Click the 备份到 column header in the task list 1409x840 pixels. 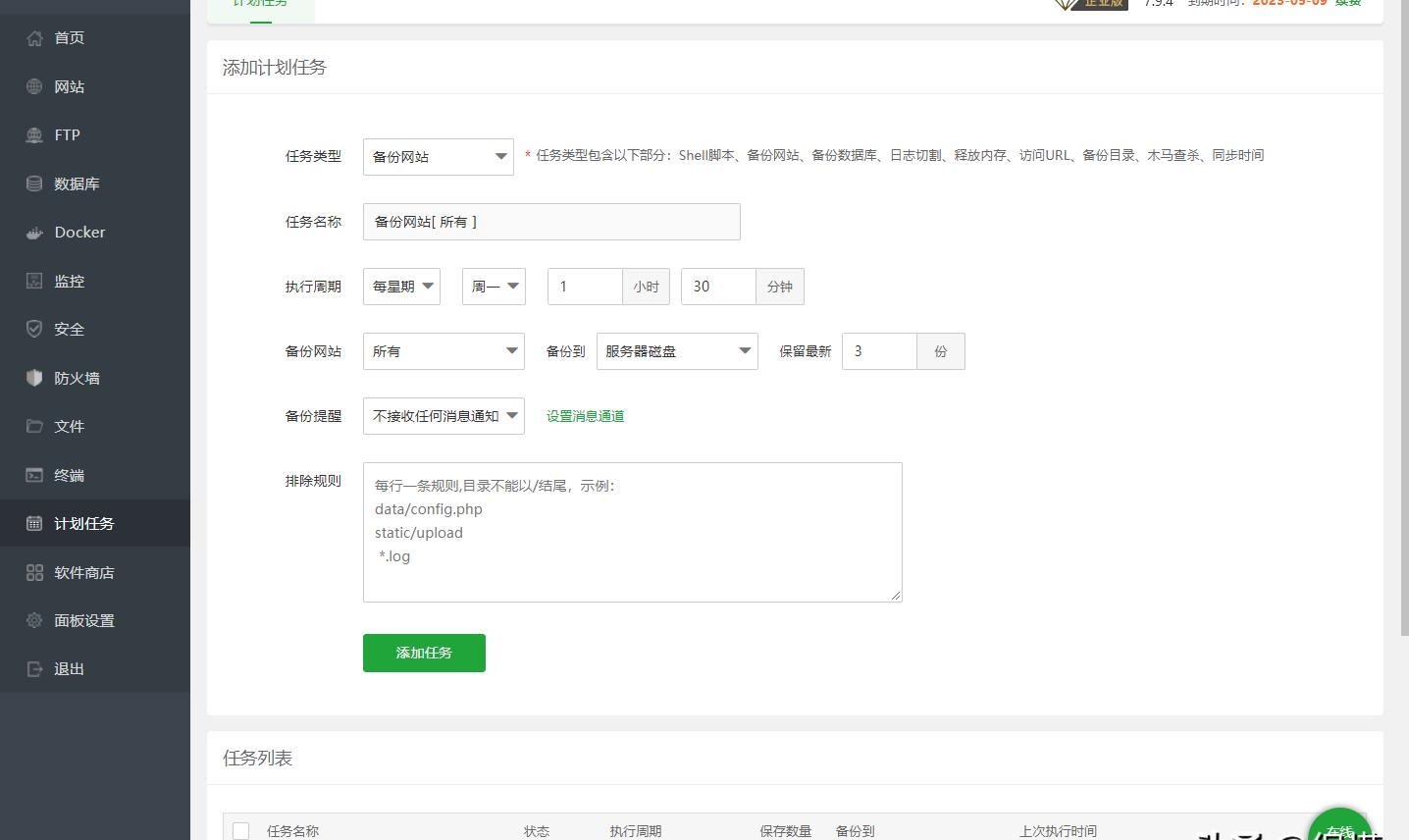(856, 831)
